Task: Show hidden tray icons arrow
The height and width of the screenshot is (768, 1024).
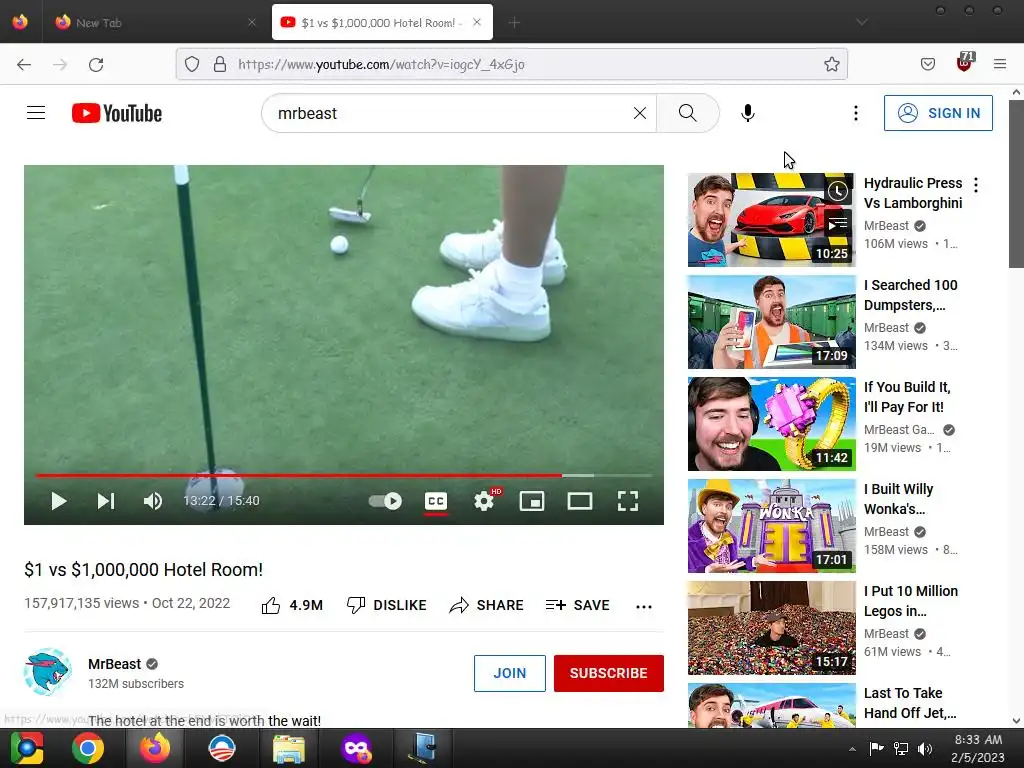Action: [852, 749]
